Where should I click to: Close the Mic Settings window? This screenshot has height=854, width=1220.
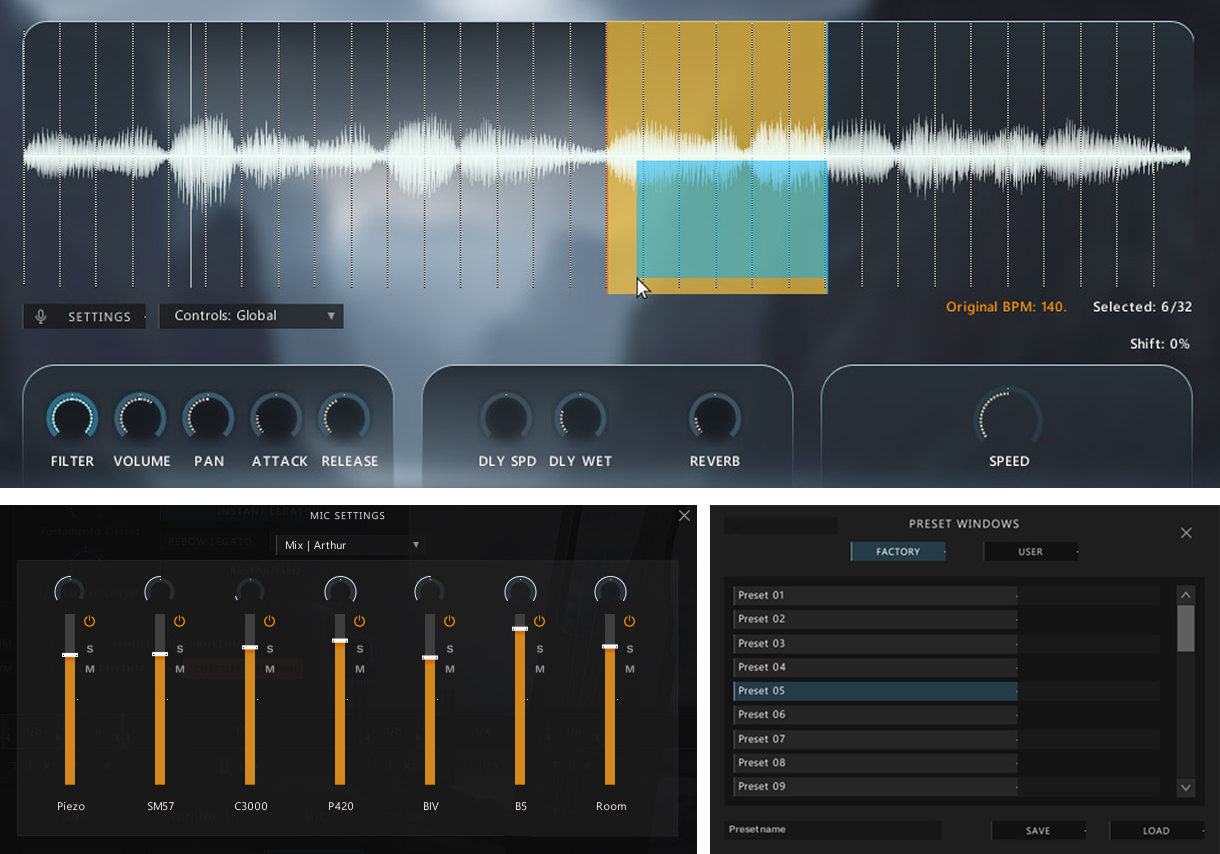click(684, 516)
